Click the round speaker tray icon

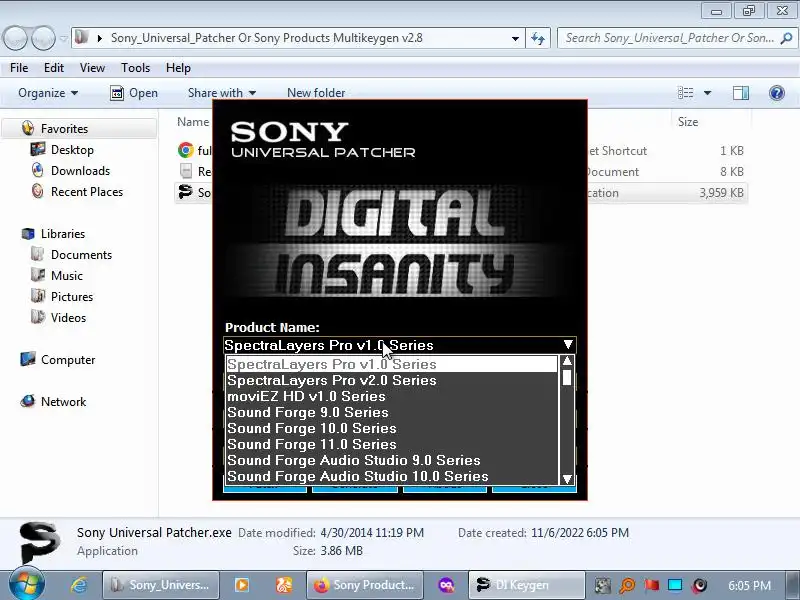699,585
